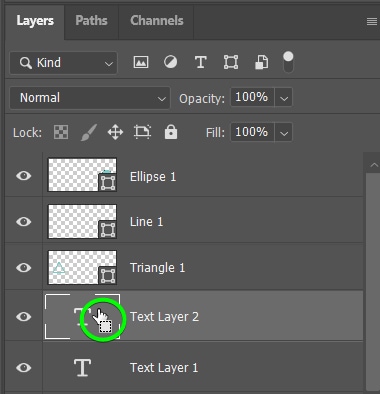
Task: Expand the Opacity slider arrow
Action: pyautogui.click(x=284, y=98)
